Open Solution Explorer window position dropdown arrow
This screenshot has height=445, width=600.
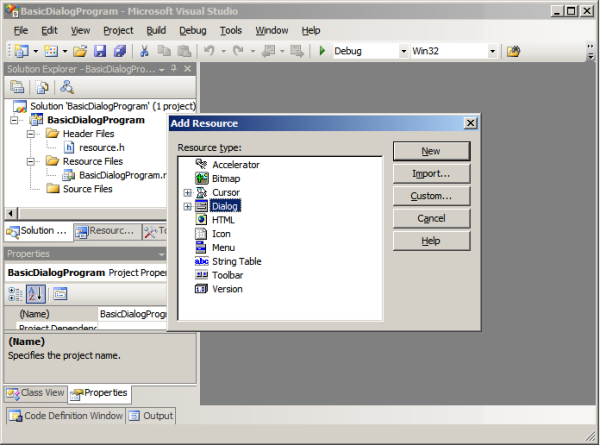click(161, 70)
